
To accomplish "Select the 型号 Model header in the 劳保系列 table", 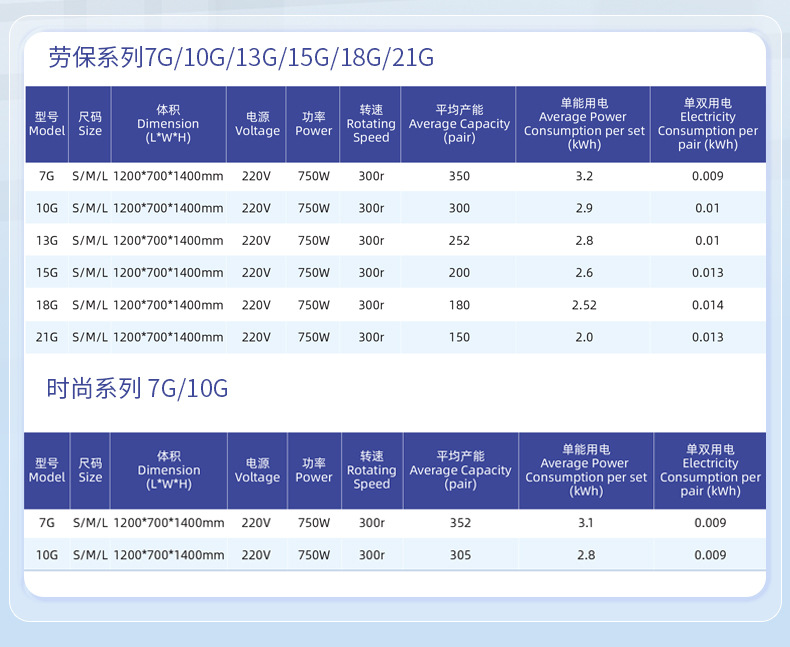I will [47, 124].
